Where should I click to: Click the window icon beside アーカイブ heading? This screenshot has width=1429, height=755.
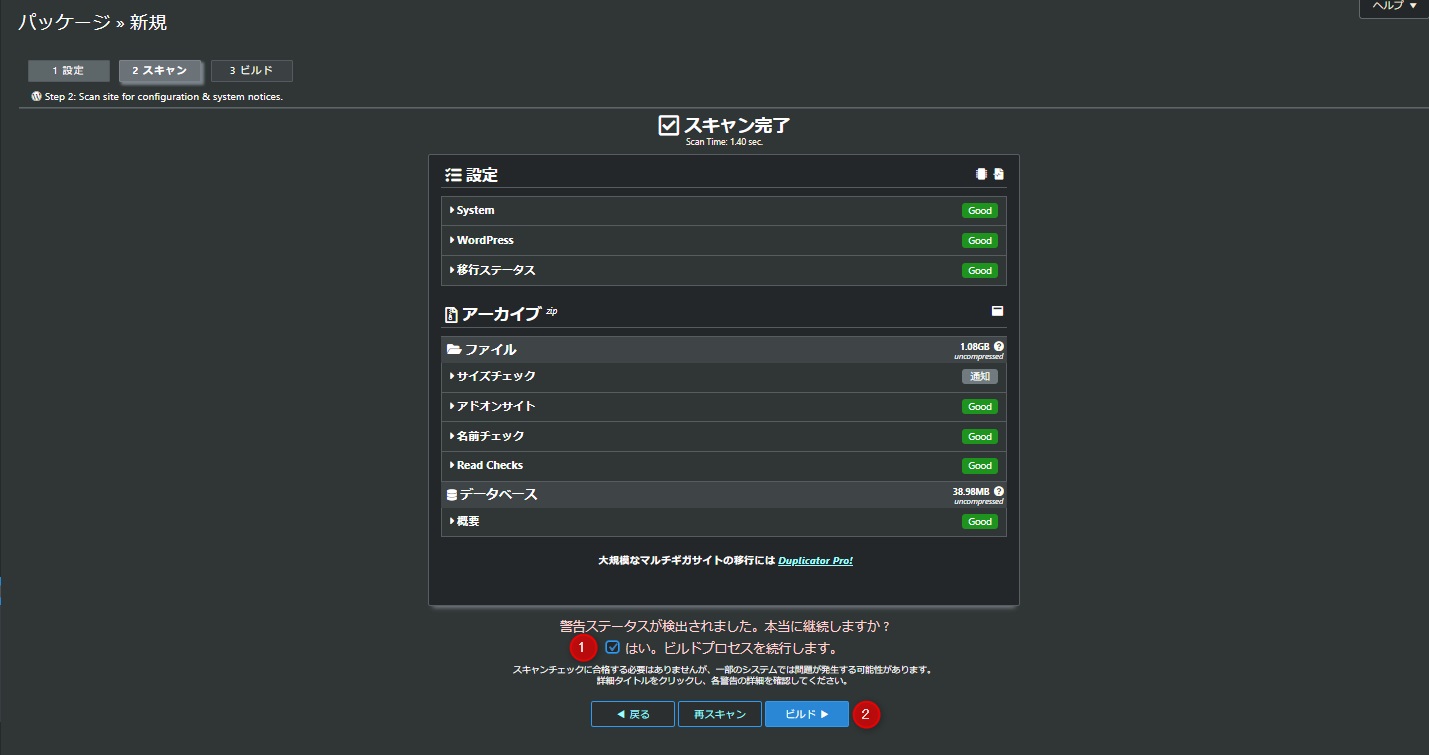(997, 311)
